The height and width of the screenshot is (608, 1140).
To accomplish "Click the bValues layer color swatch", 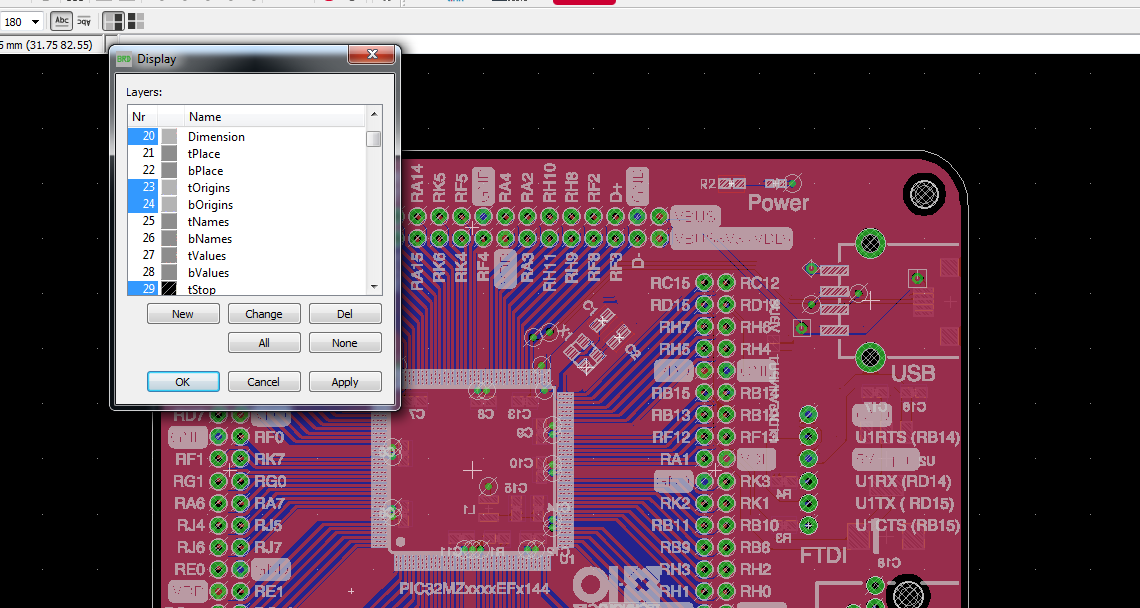I will (169, 272).
